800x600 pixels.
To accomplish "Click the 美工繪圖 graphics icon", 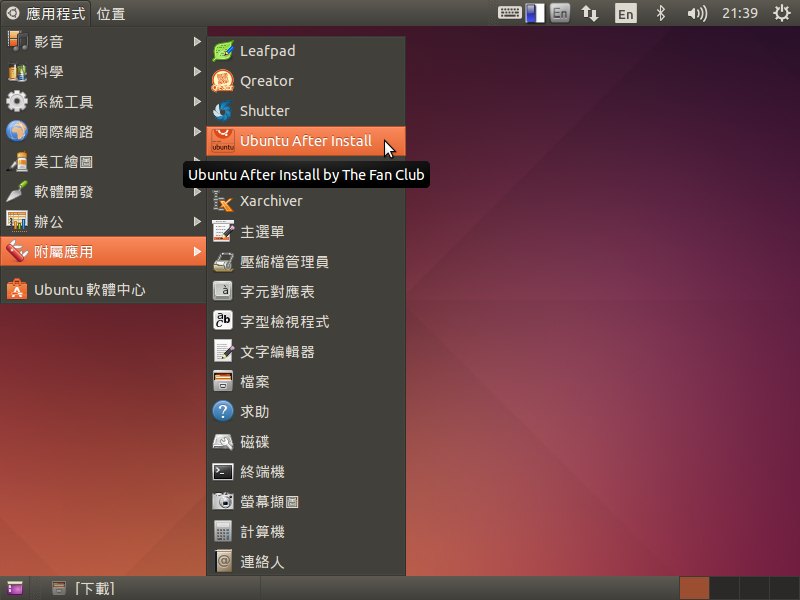I will pos(17,162).
